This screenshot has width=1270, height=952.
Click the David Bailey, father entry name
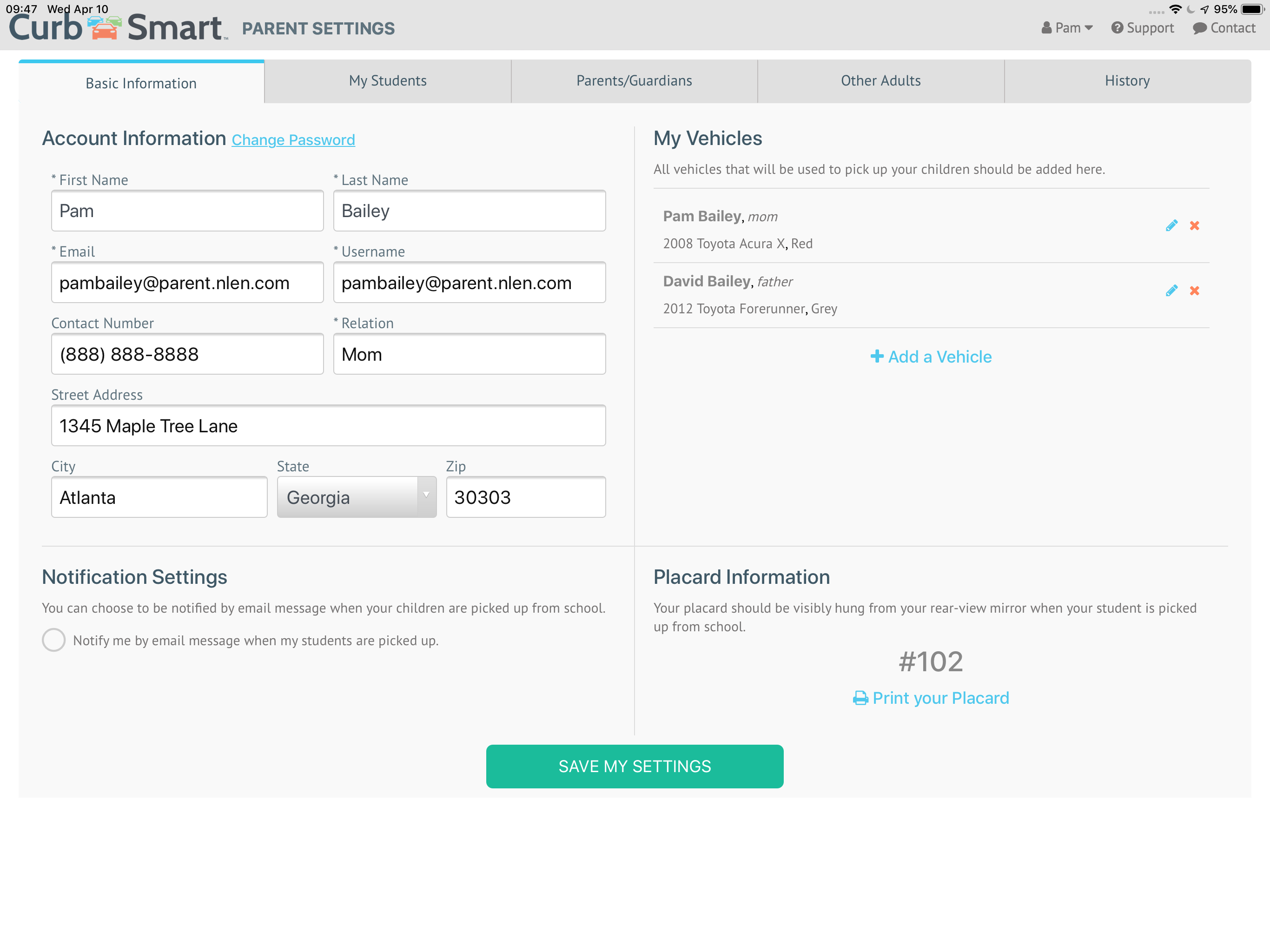pyautogui.click(x=728, y=281)
